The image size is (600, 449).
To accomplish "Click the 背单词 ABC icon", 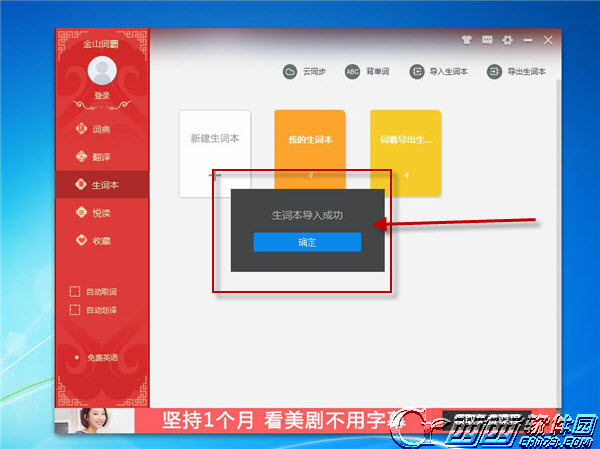I will click(x=352, y=72).
